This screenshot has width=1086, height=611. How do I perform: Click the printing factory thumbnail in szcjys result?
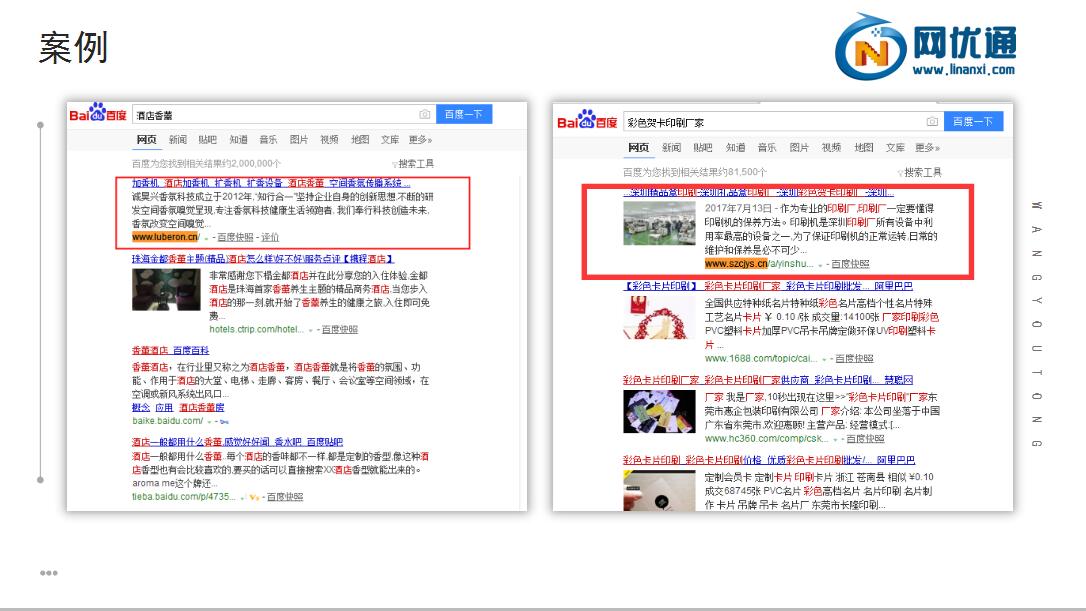click(x=659, y=223)
